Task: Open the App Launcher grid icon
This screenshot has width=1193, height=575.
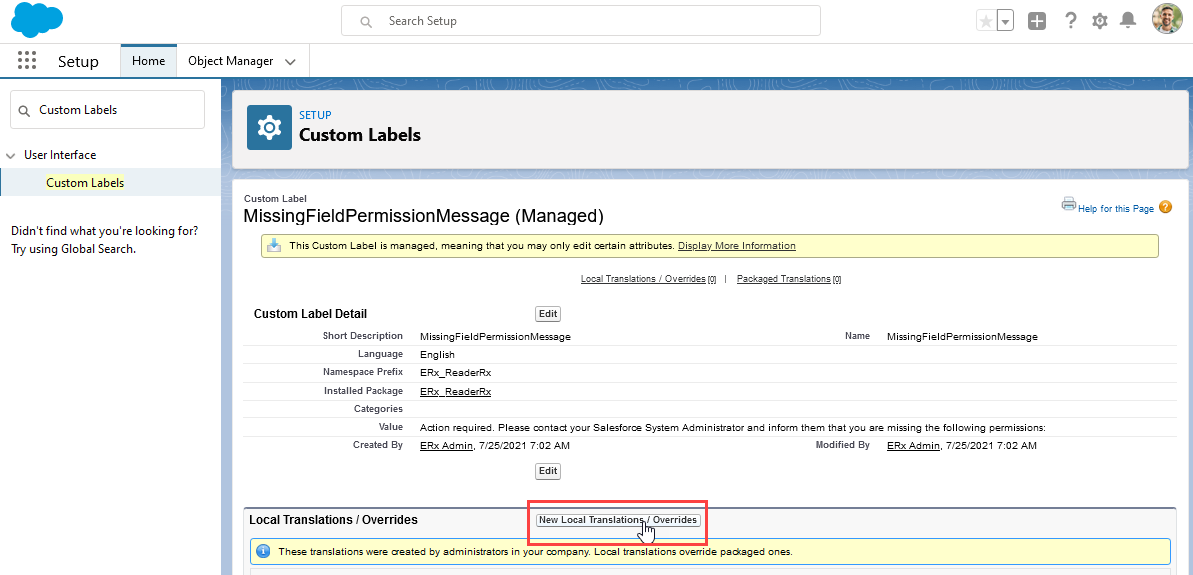Action: 27,61
